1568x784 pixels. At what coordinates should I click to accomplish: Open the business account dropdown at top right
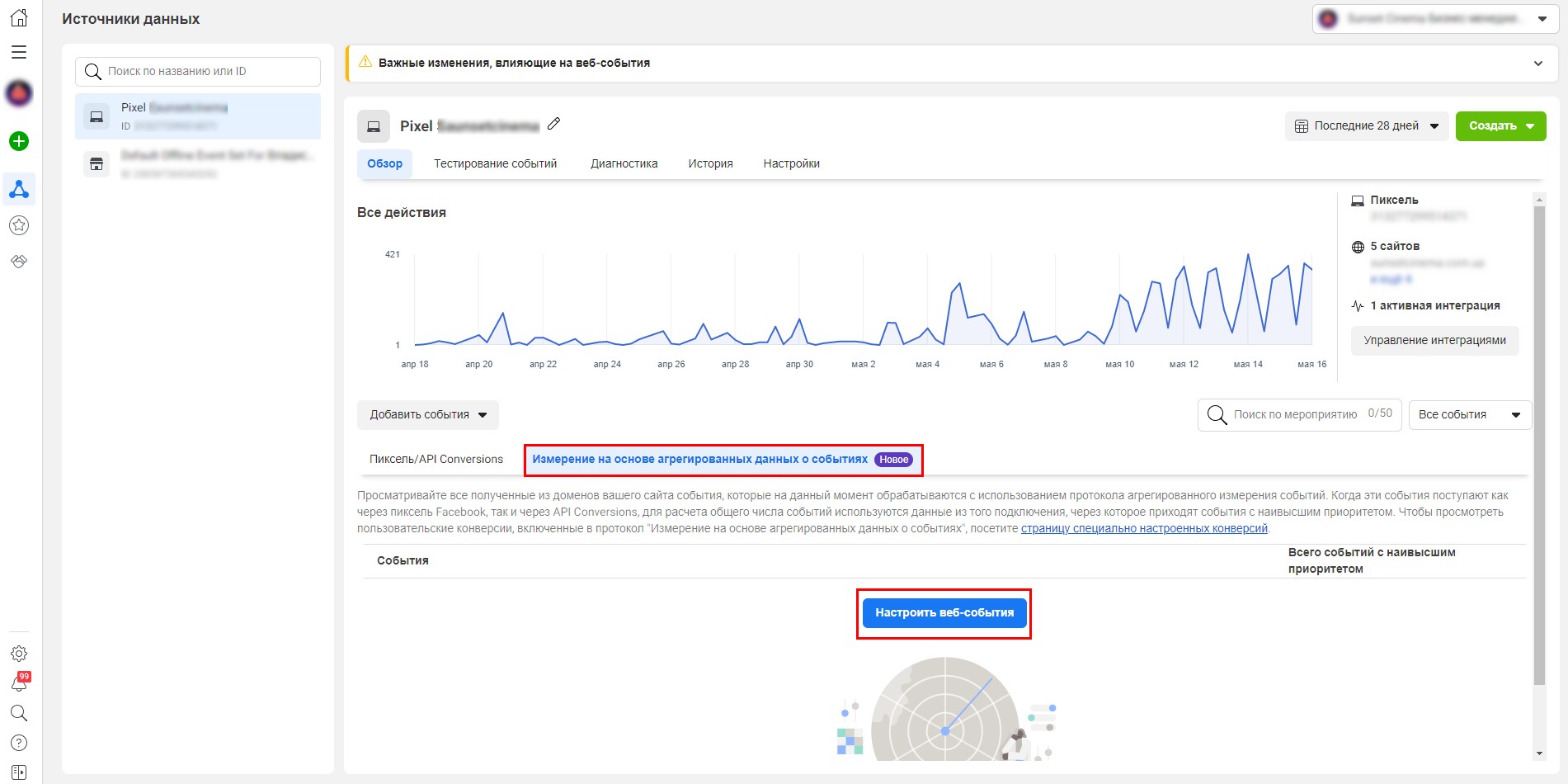point(1434,19)
